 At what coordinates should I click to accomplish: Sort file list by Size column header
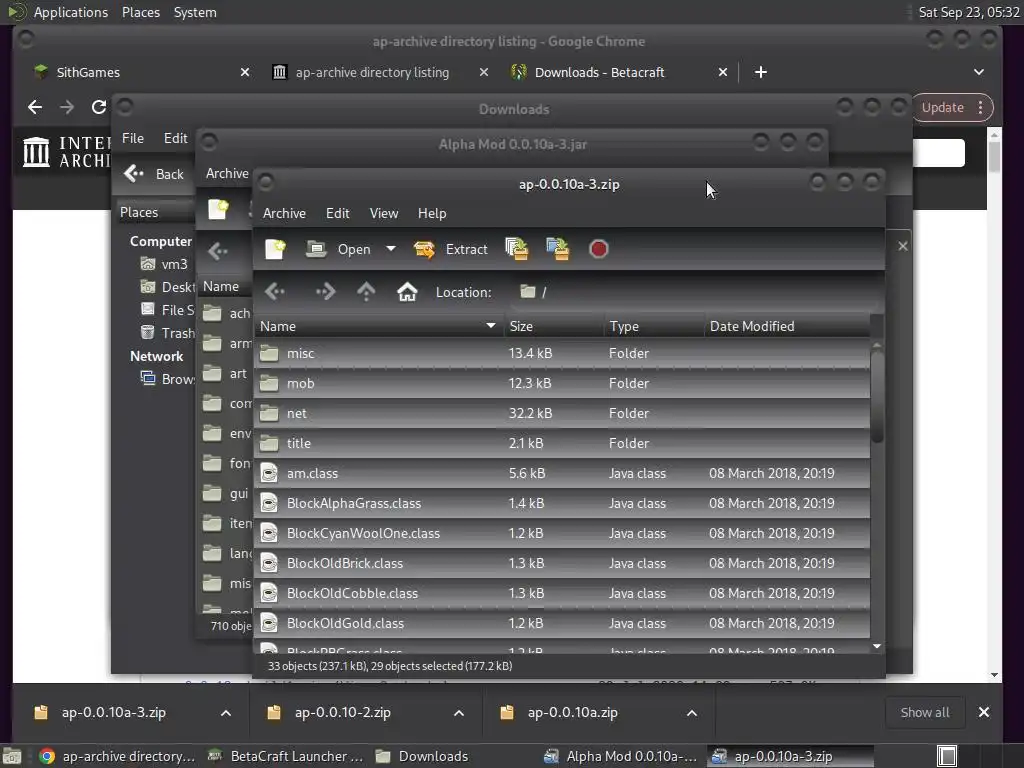click(553, 326)
